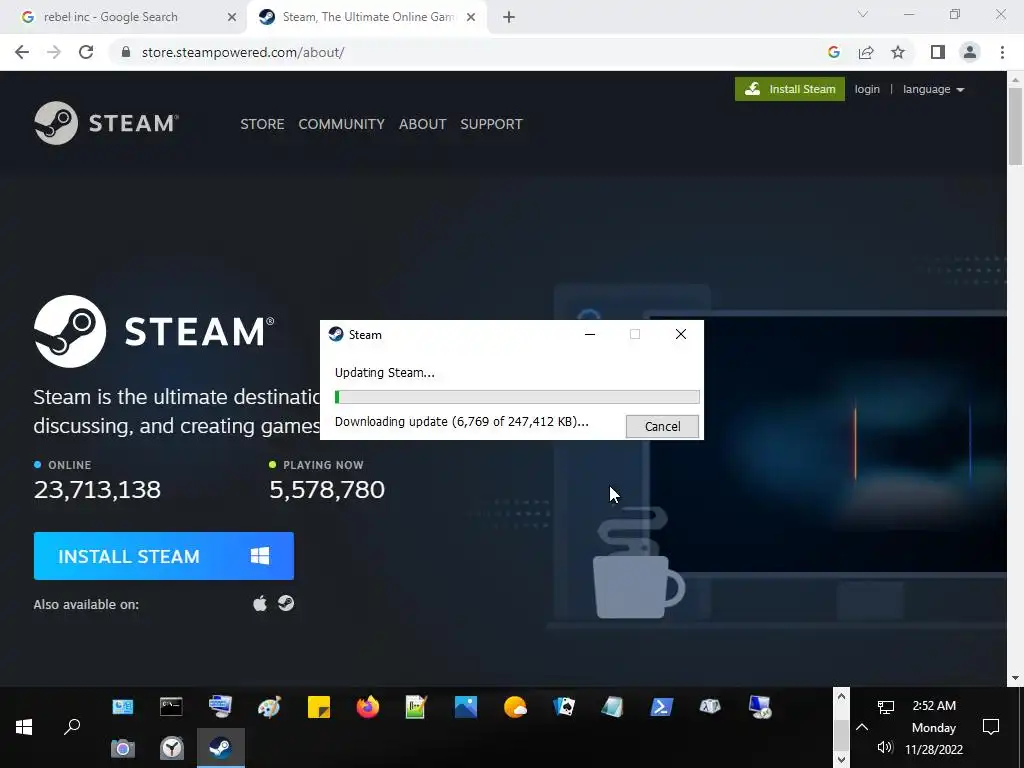Click the Steam updater progress bar
This screenshot has height=768, width=1024.
click(517, 397)
